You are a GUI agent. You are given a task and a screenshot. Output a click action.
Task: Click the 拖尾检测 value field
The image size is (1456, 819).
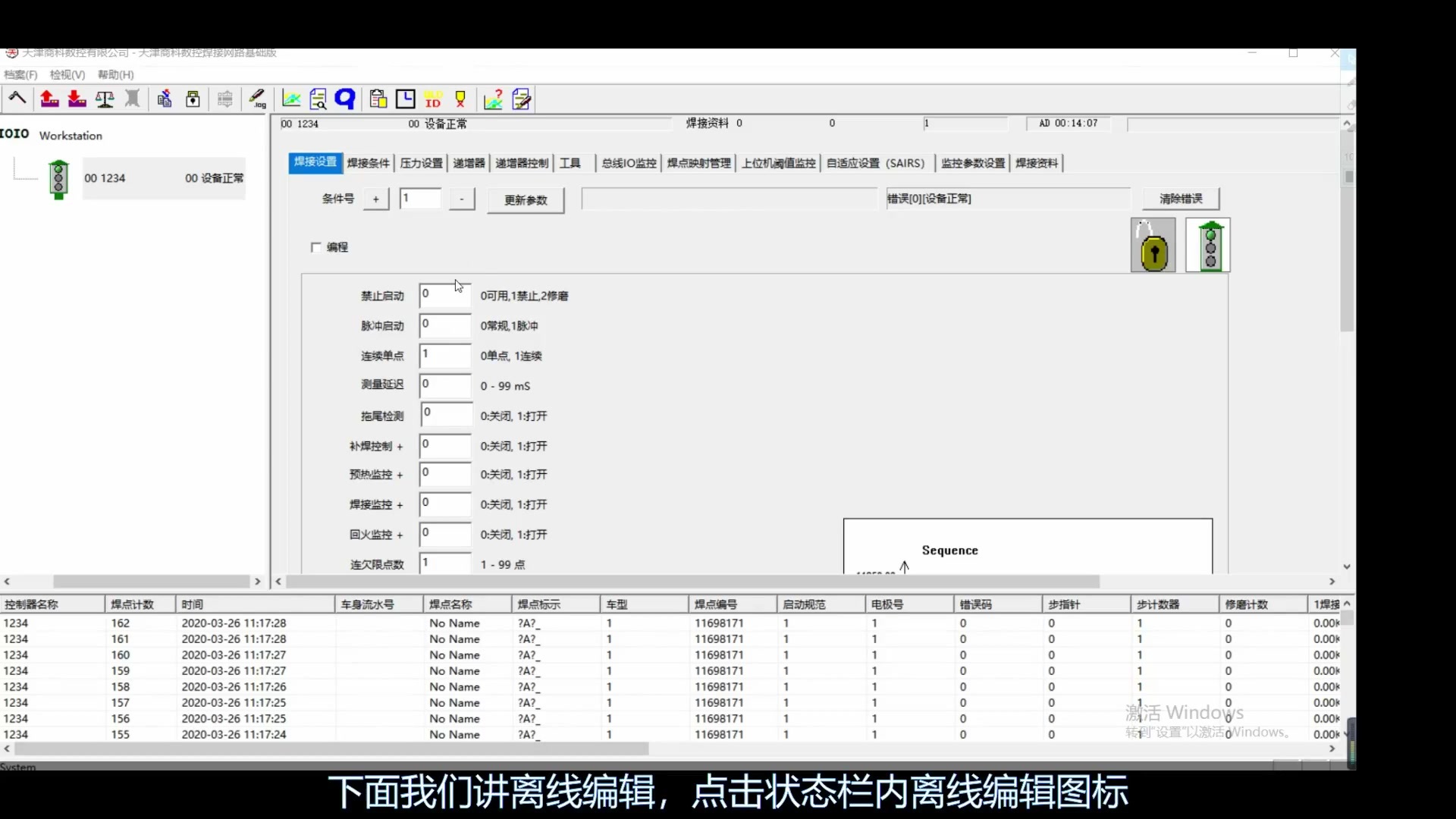pyautogui.click(x=445, y=415)
